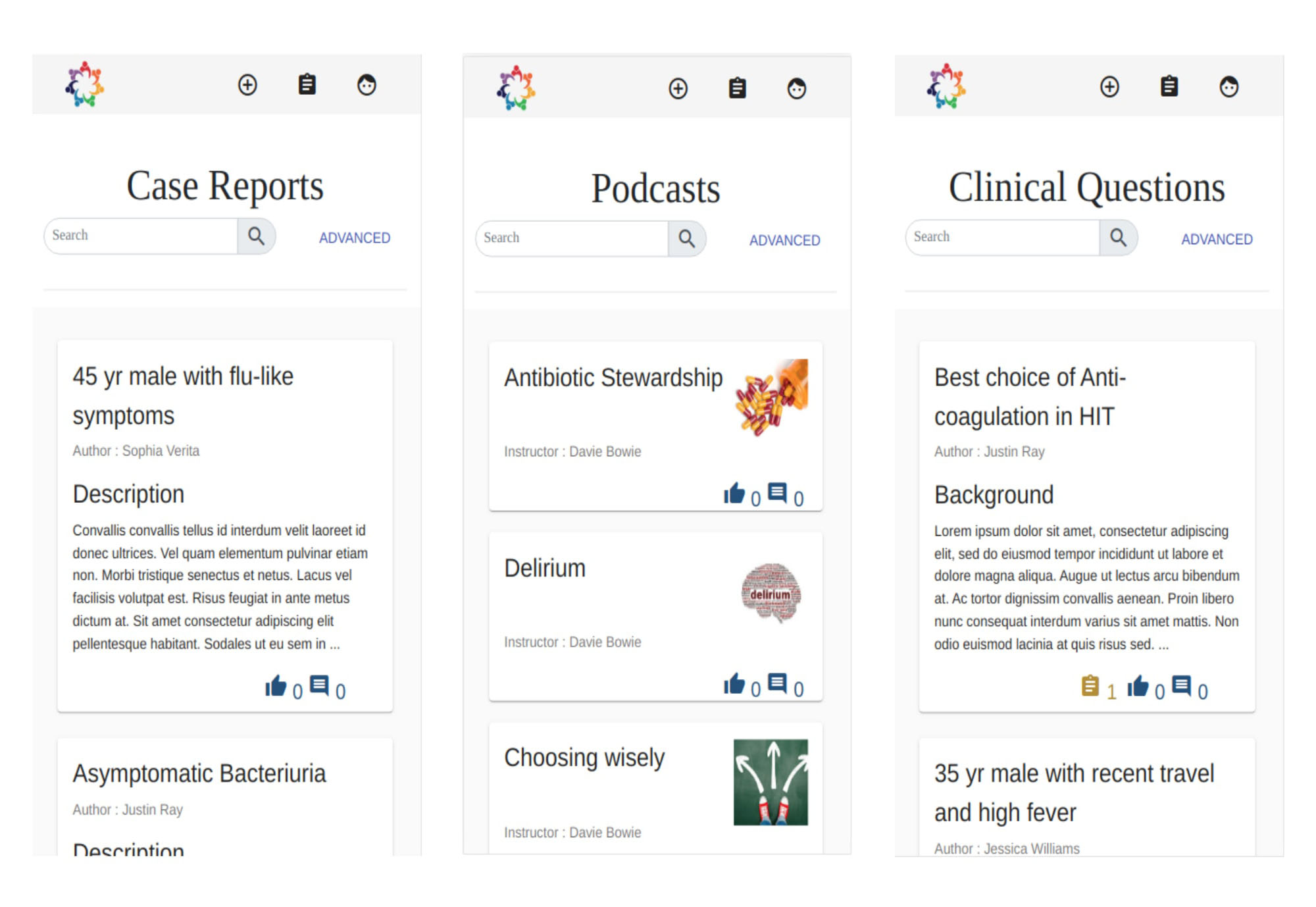Open the Asymptomatic Bacteriuria case title
Image resolution: width=1316 pixels, height=907 pixels.
(x=199, y=773)
